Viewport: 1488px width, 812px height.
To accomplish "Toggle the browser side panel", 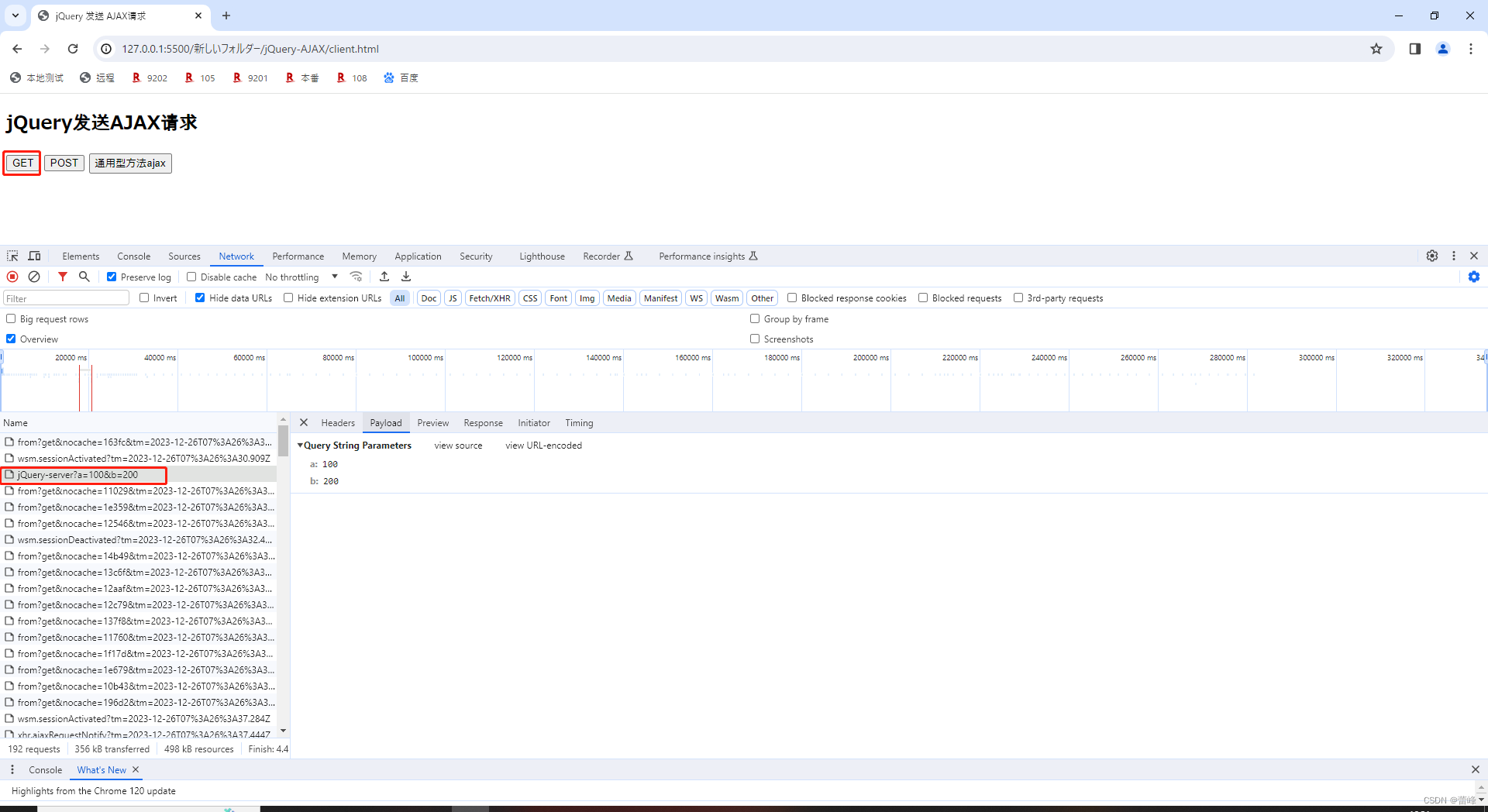I will point(1415,49).
